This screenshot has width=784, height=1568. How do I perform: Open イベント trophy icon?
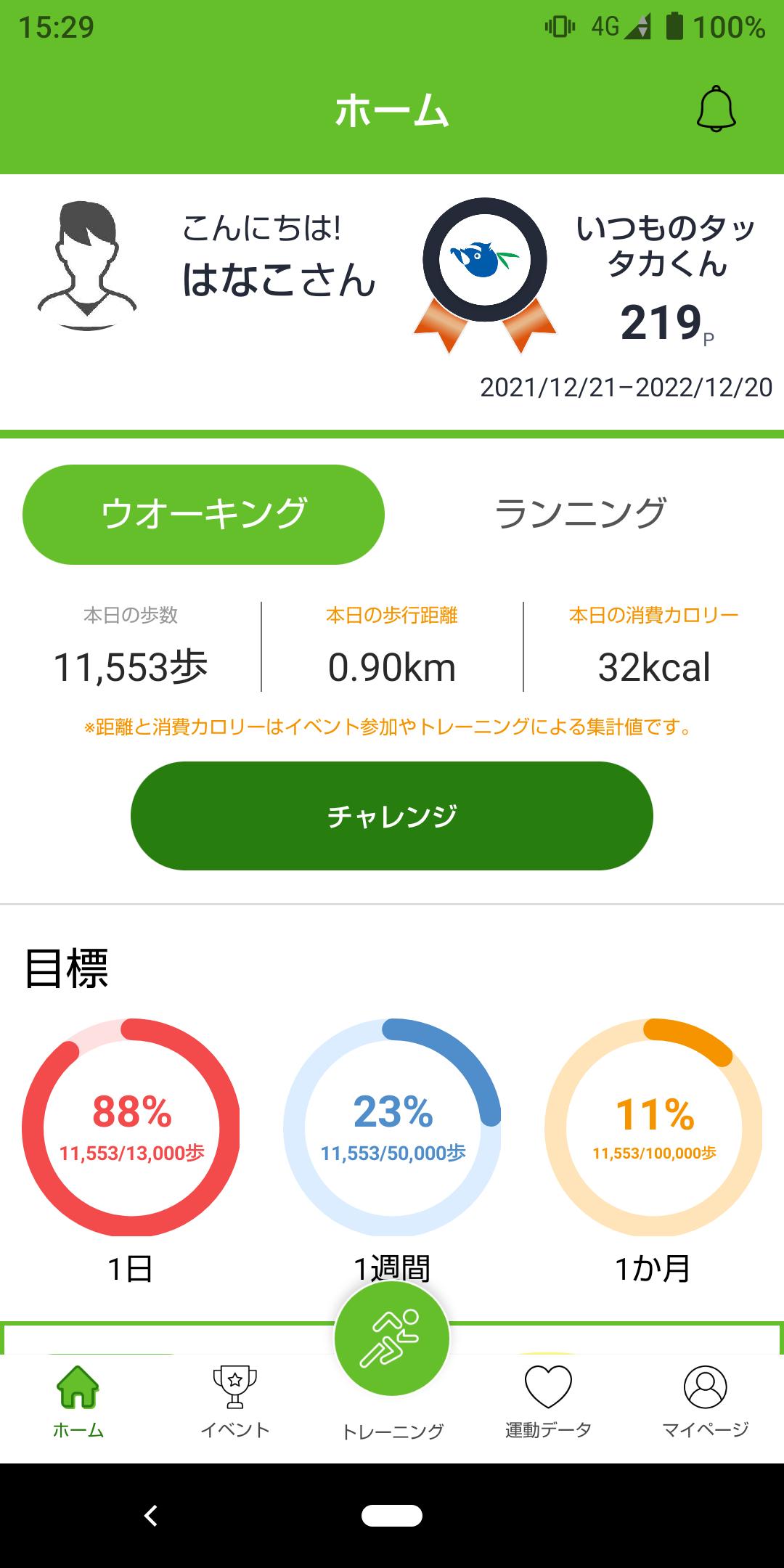tap(234, 1387)
